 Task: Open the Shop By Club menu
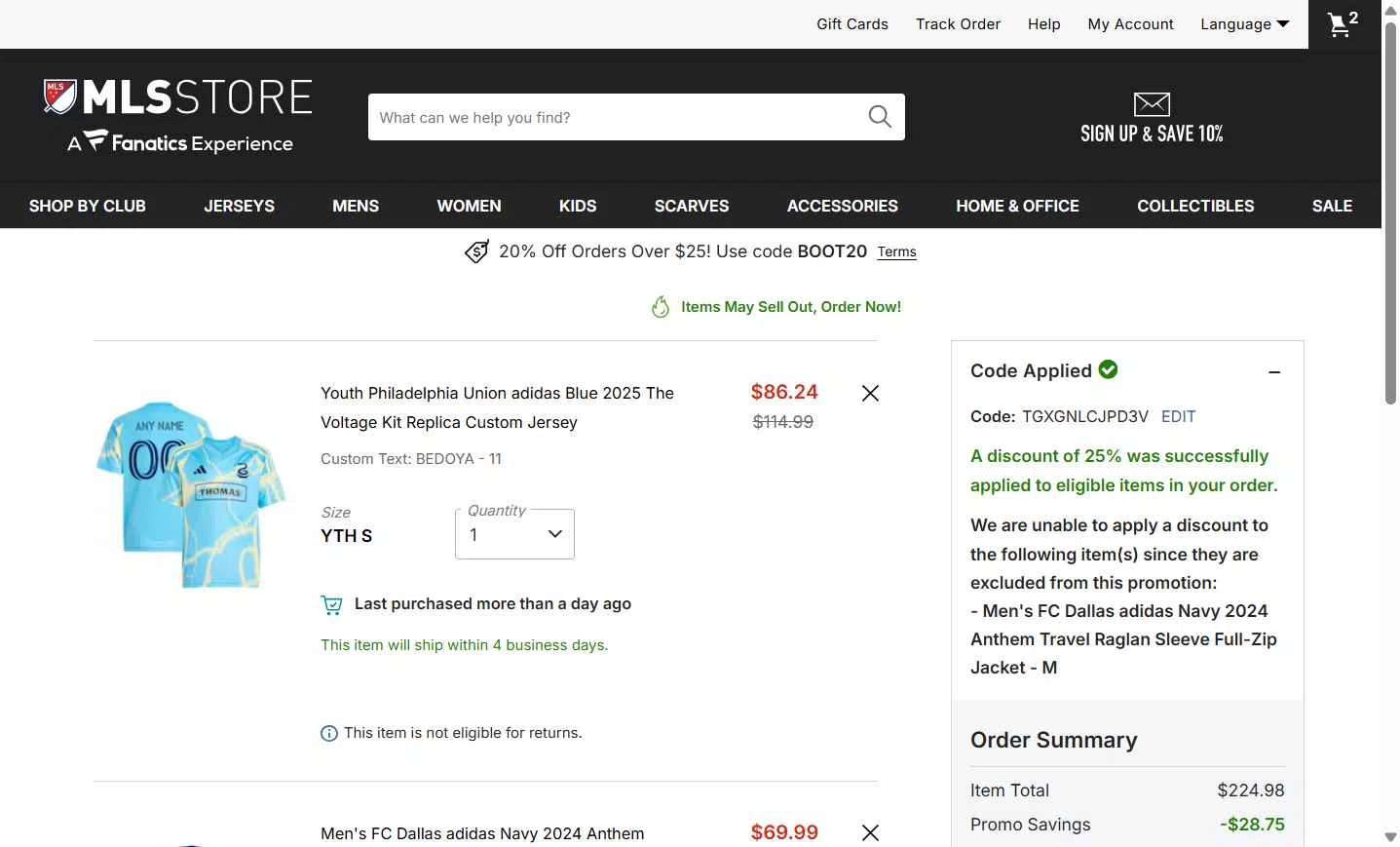[88, 206]
